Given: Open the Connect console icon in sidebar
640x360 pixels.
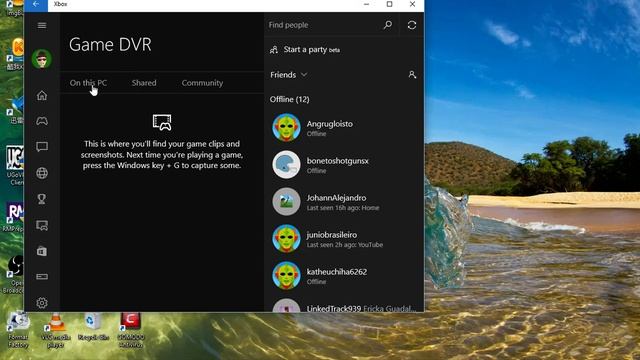Looking at the screenshot, I should tap(42, 277).
